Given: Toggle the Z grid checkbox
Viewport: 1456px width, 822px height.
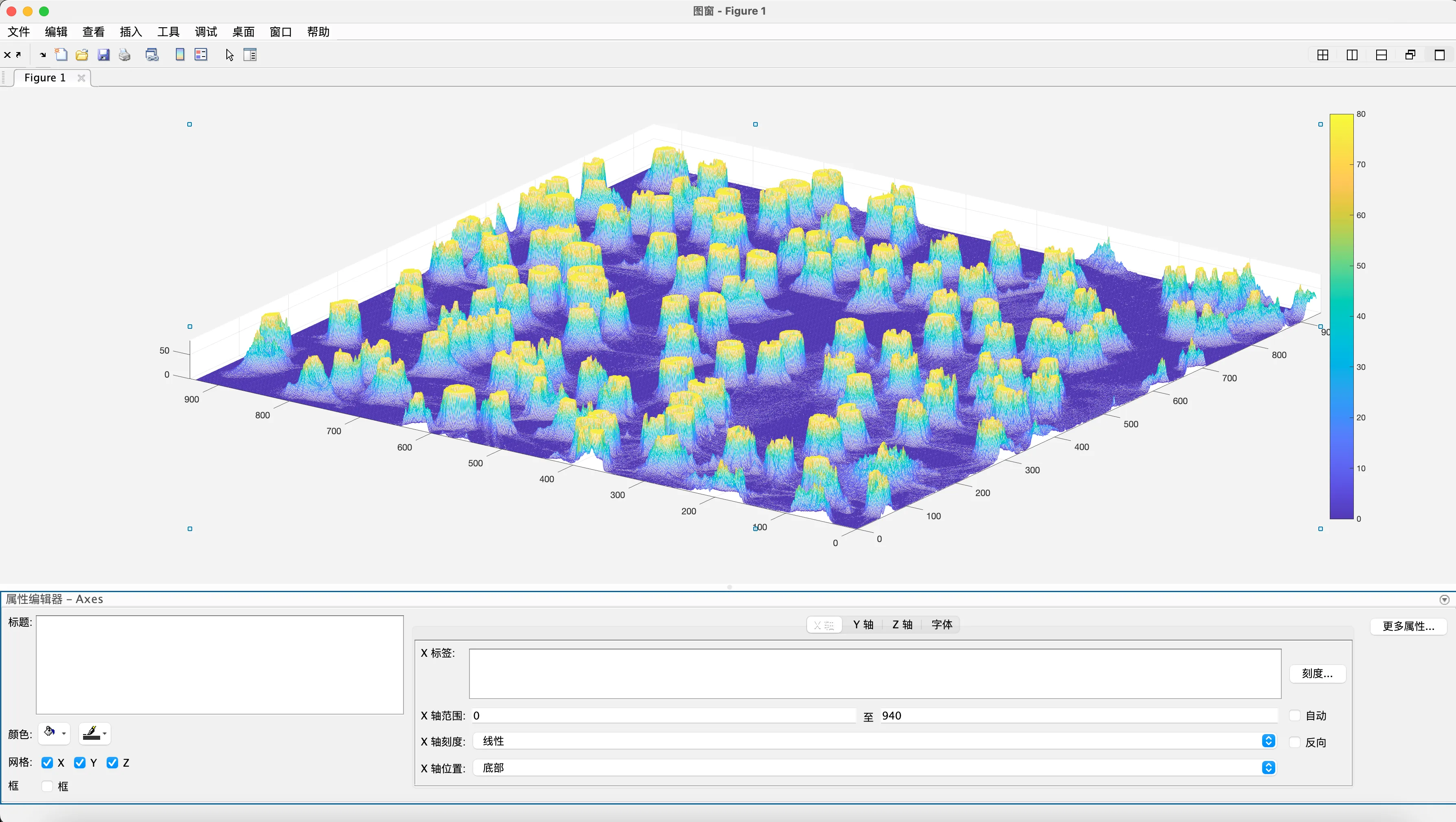Looking at the screenshot, I should pyautogui.click(x=112, y=763).
